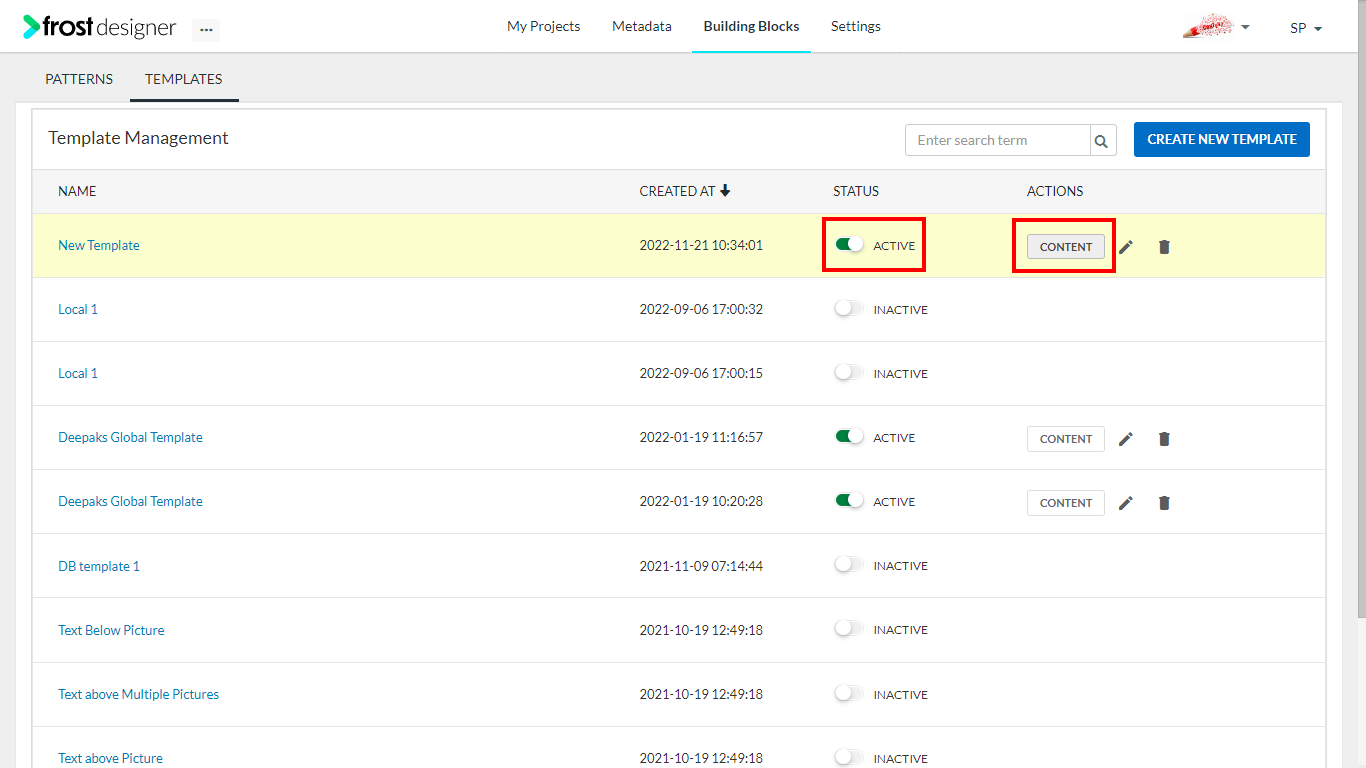Click Create New Template button

1222,139
